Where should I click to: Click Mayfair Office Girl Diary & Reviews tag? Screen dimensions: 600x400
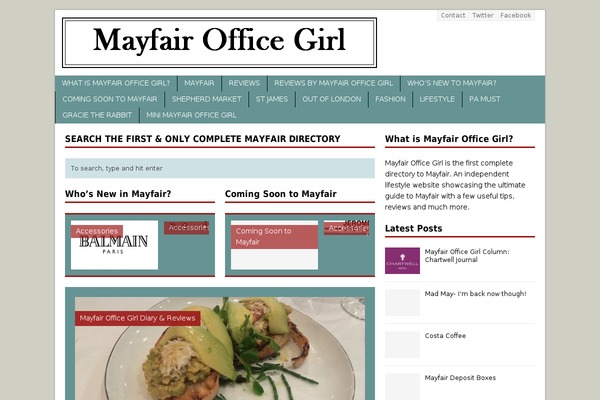point(137,318)
